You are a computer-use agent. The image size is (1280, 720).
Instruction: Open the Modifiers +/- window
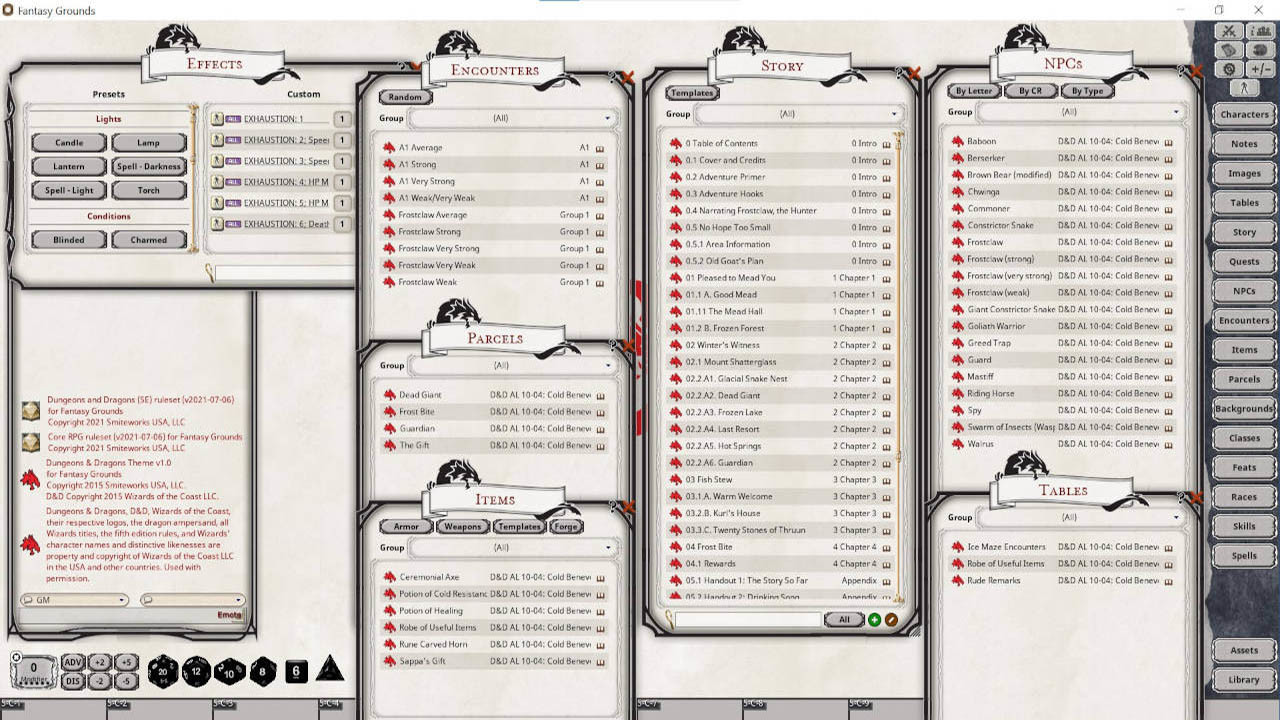click(x=1258, y=68)
